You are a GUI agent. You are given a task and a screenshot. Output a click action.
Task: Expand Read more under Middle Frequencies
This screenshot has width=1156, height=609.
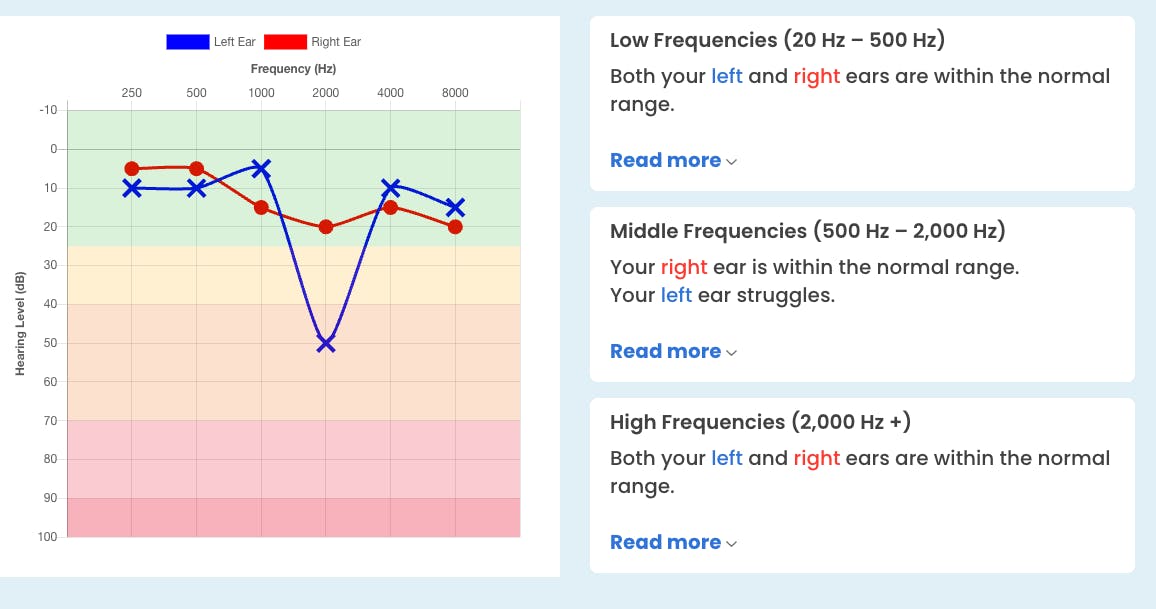click(x=673, y=351)
